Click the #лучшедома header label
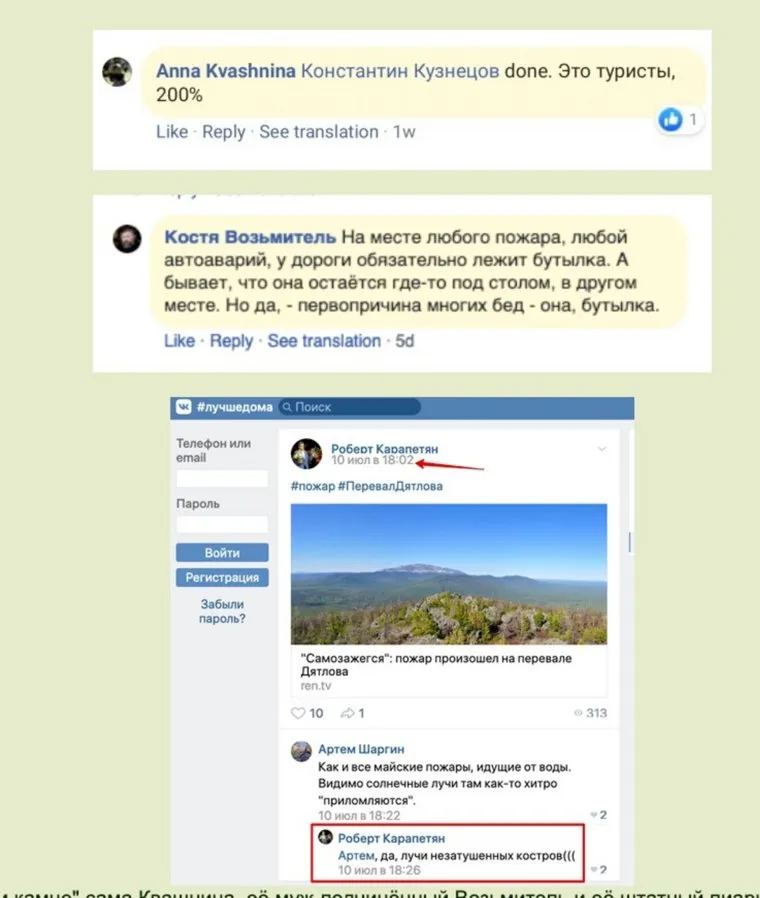 tap(234, 407)
